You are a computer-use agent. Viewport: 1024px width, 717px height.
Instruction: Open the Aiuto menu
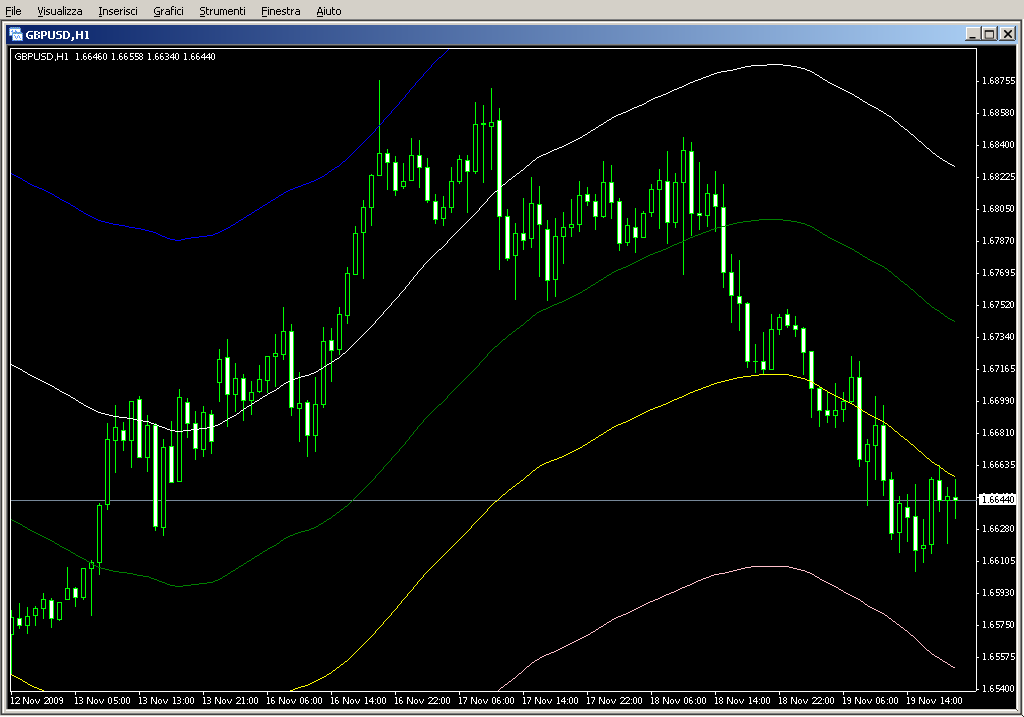pos(328,11)
